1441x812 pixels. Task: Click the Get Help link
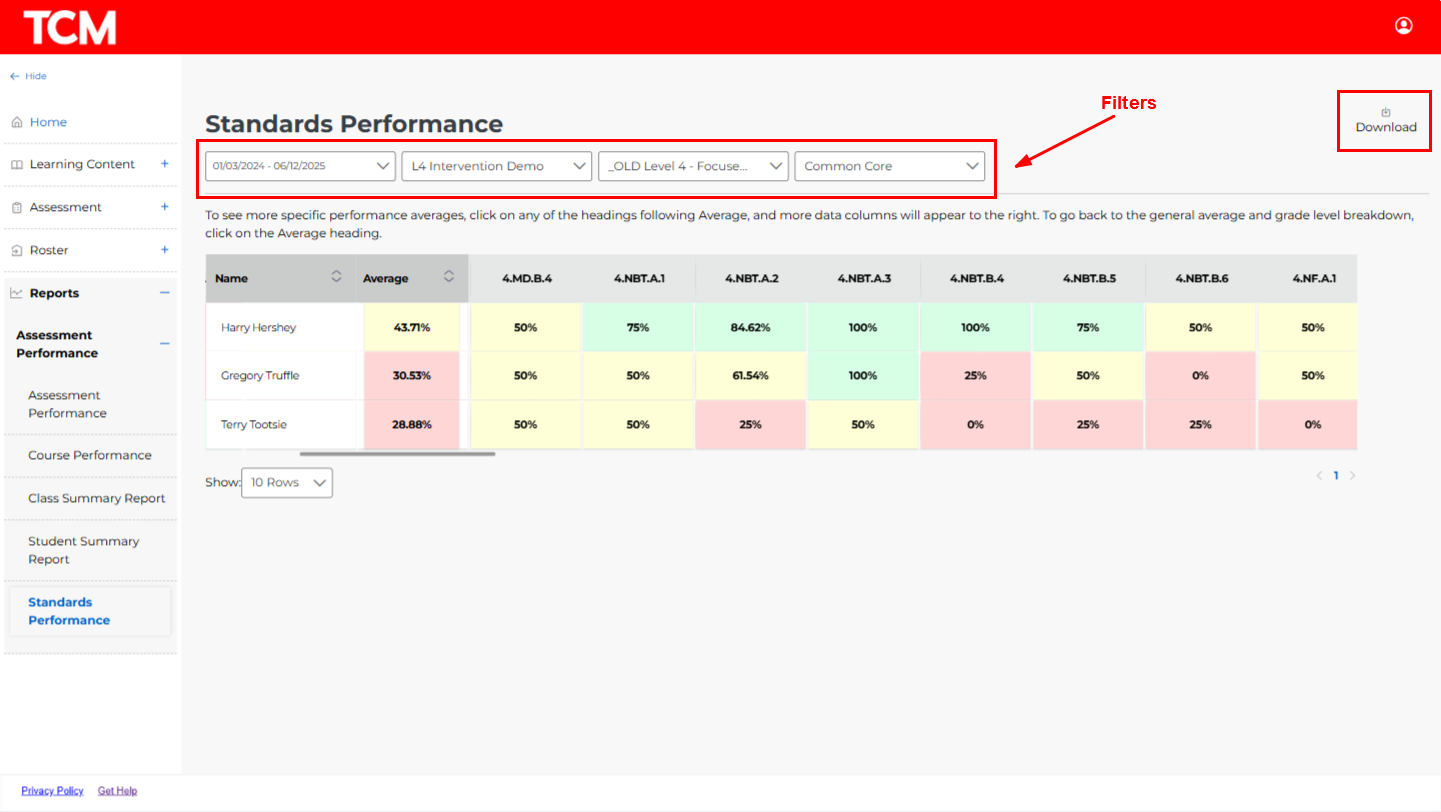(x=117, y=791)
